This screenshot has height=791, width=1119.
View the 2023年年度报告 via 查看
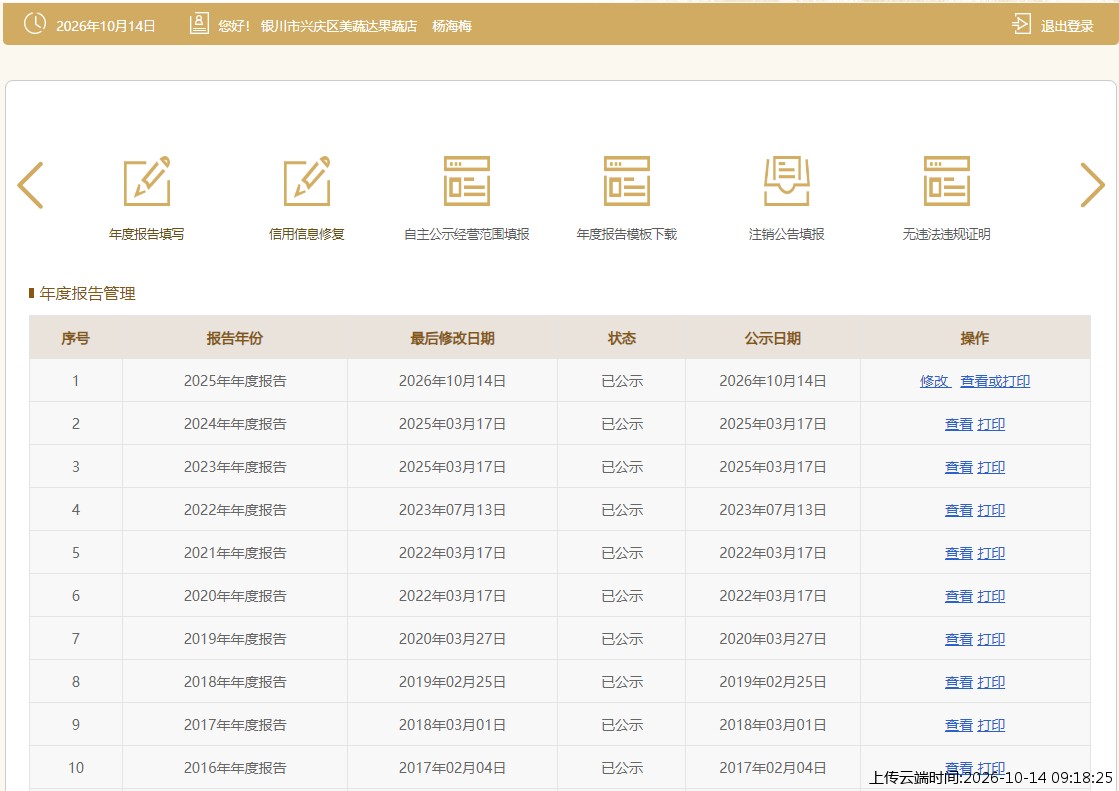(958, 467)
